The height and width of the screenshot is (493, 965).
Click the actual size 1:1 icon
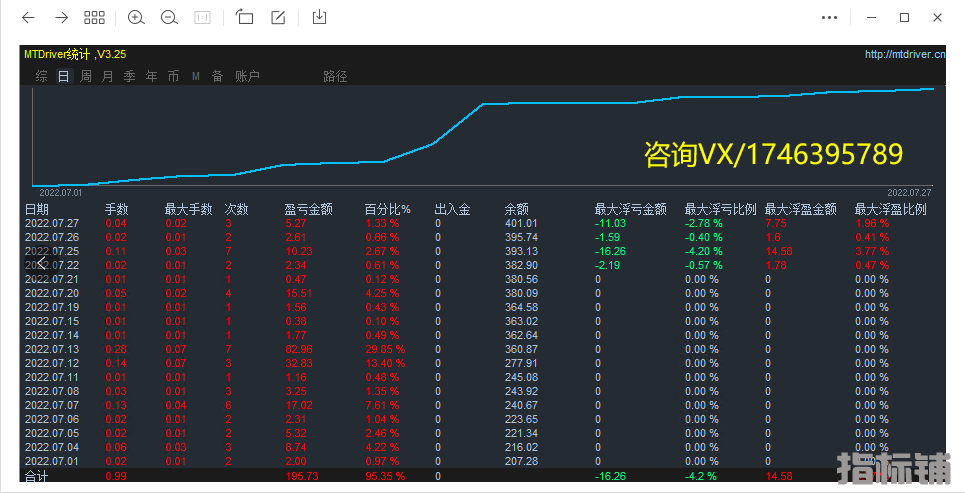[202, 18]
